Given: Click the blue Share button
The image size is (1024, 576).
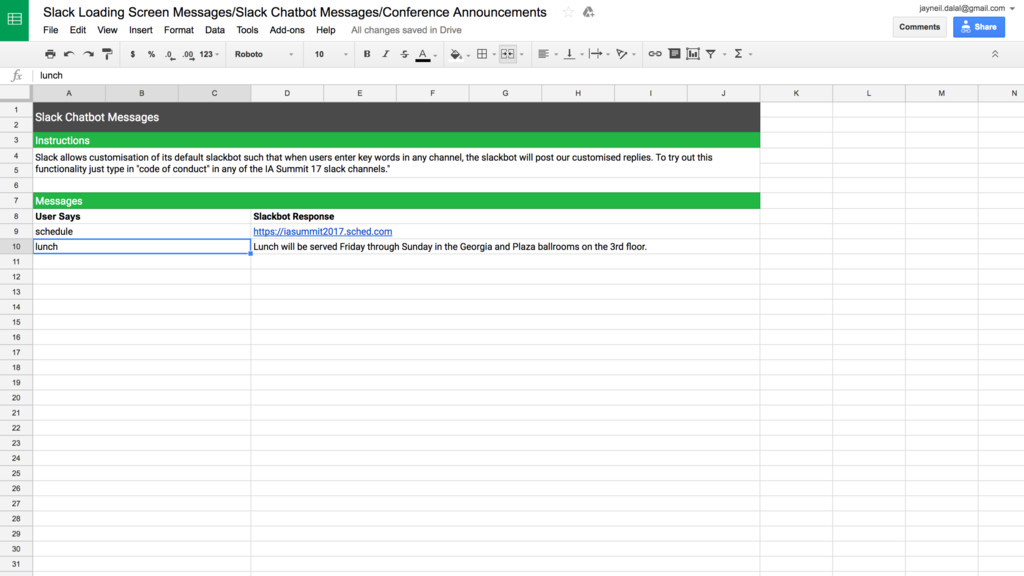Looking at the screenshot, I should tap(978, 27).
